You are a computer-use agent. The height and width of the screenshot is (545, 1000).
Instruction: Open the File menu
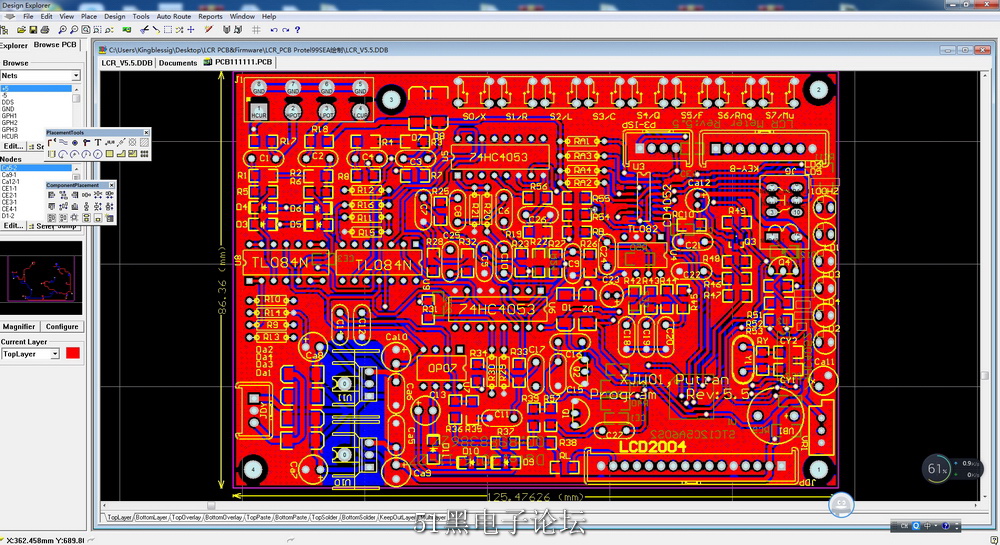coord(28,17)
